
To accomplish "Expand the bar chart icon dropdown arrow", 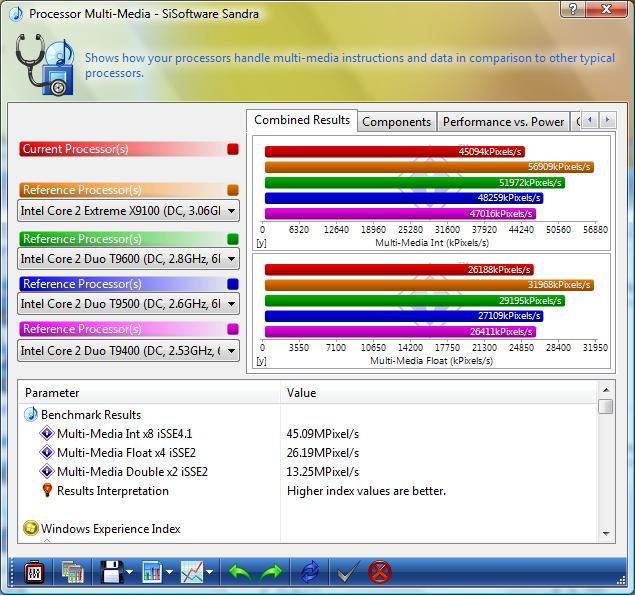I will pyautogui.click(x=169, y=572).
